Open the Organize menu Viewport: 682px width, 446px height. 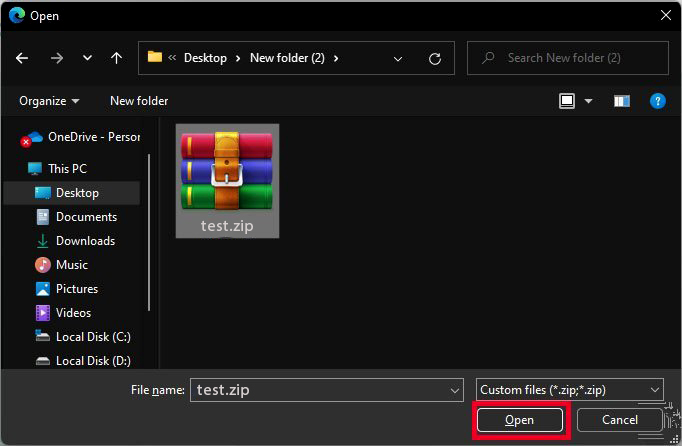pos(49,101)
